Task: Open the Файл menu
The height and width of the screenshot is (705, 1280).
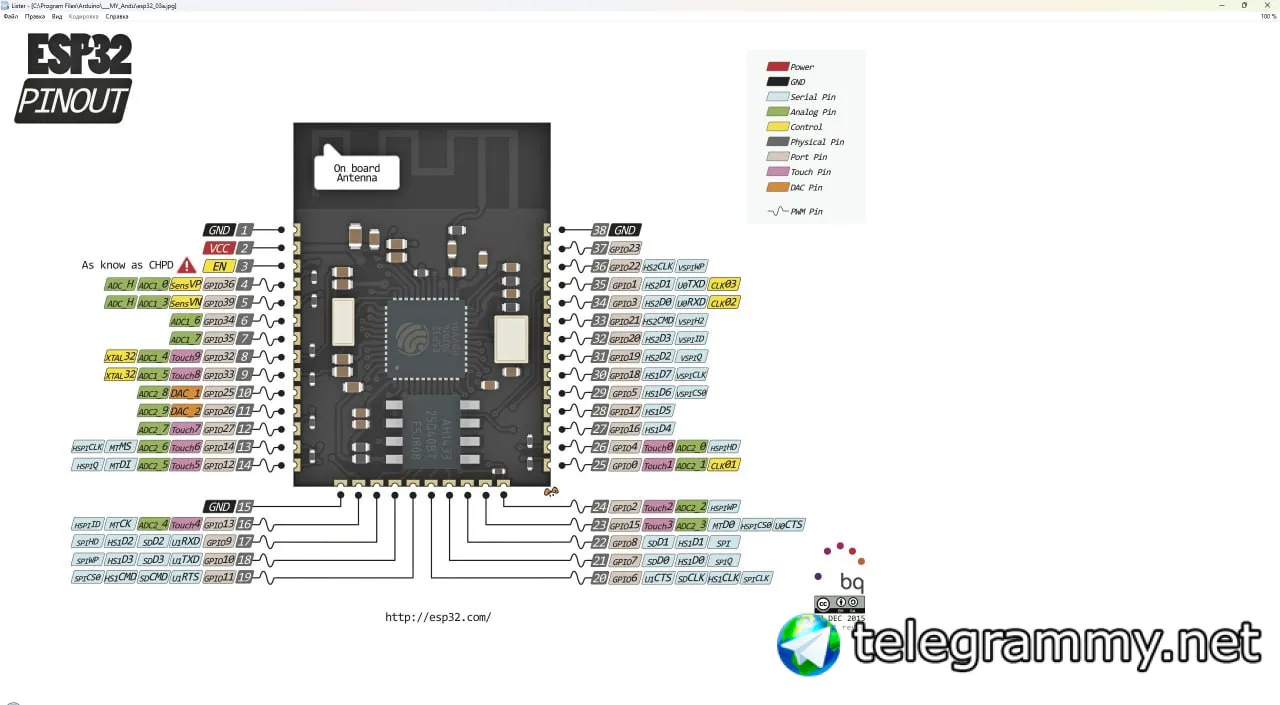Action: [x=10, y=16]
